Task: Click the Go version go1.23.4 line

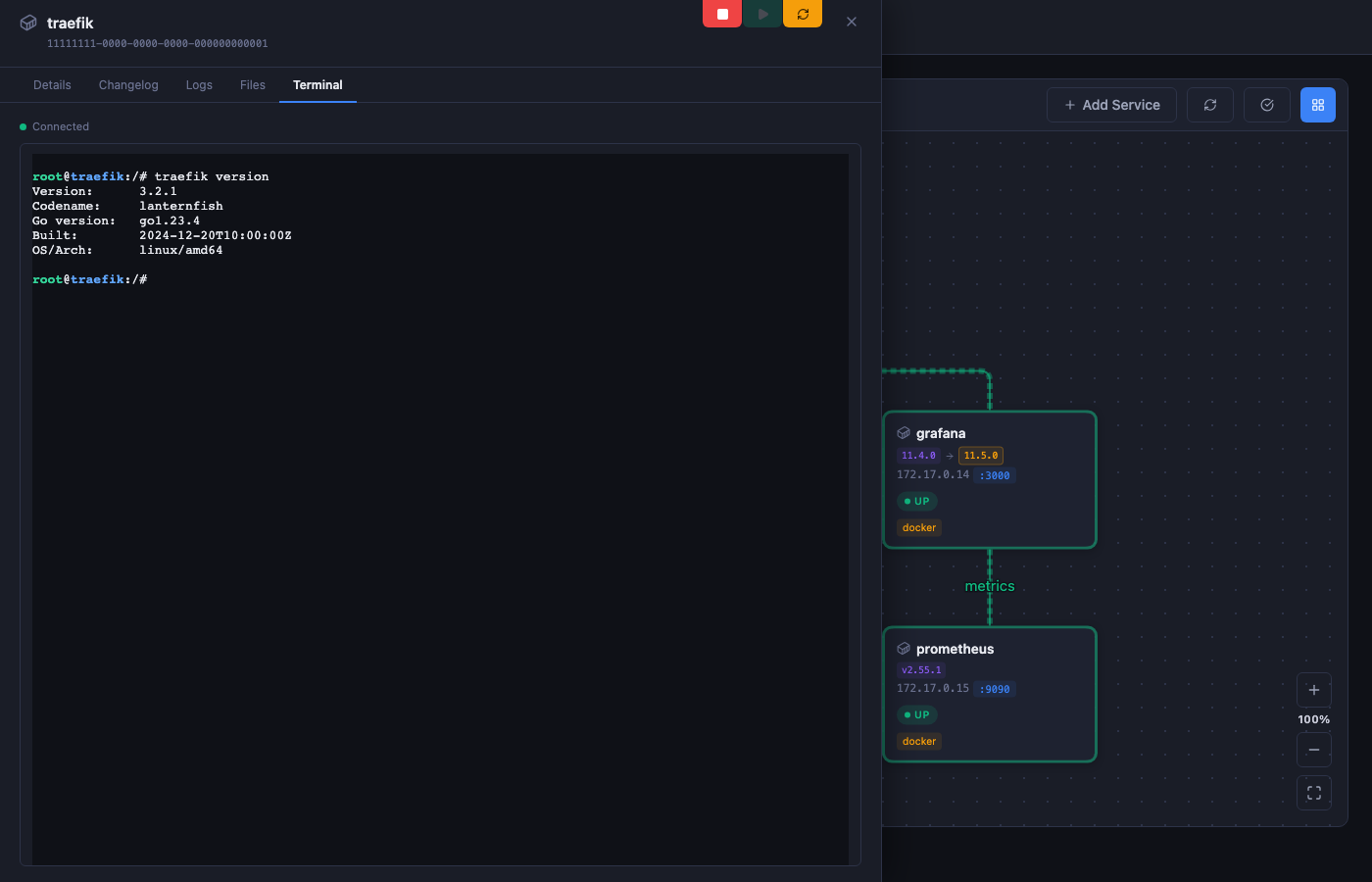Action: pos(116,220)
